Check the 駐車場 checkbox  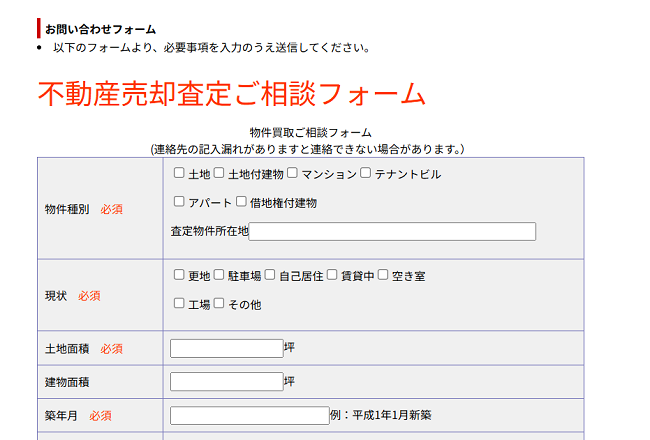click(219, 275)
